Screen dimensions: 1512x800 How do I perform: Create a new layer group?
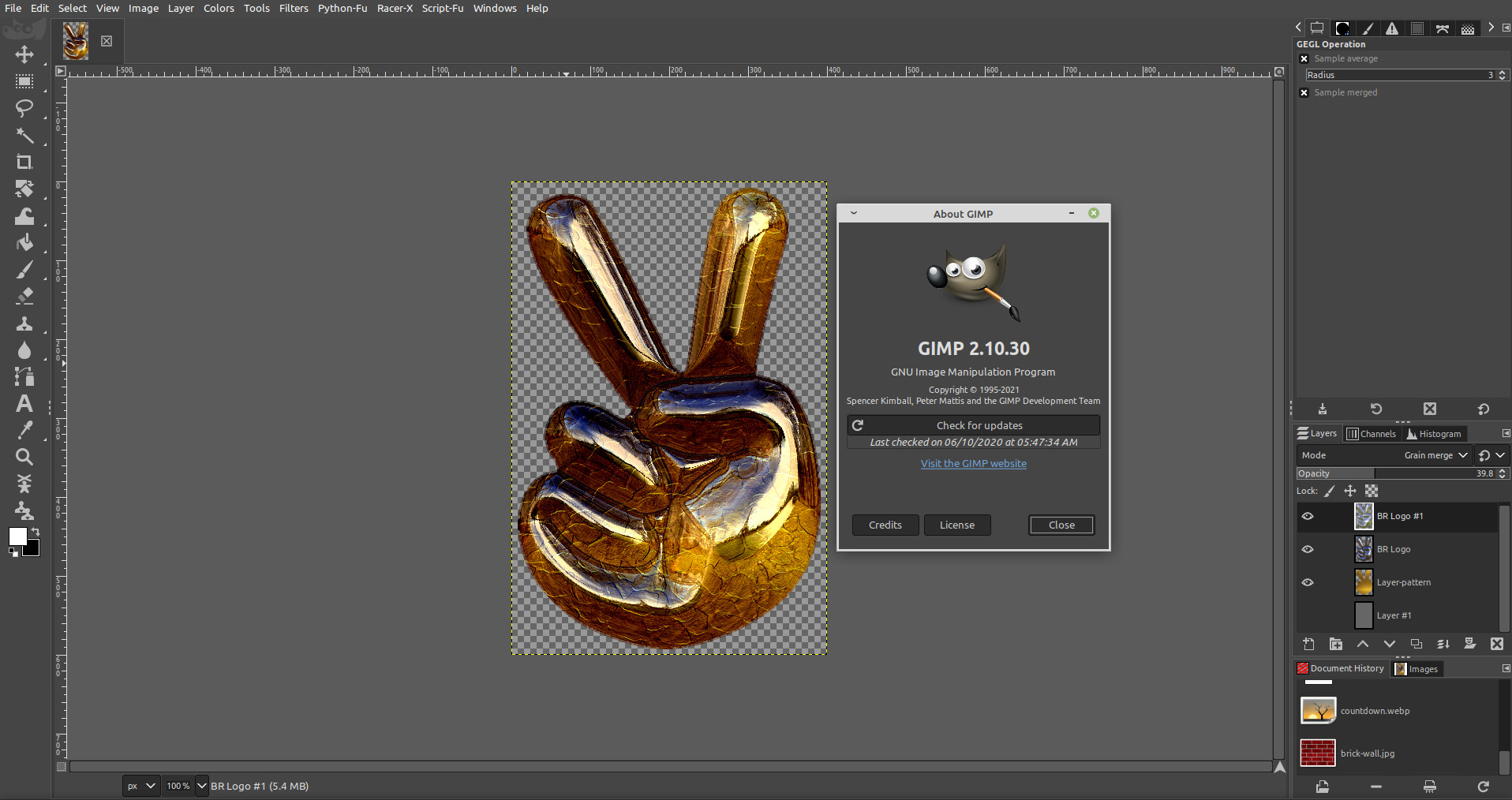click(1335, 644)
